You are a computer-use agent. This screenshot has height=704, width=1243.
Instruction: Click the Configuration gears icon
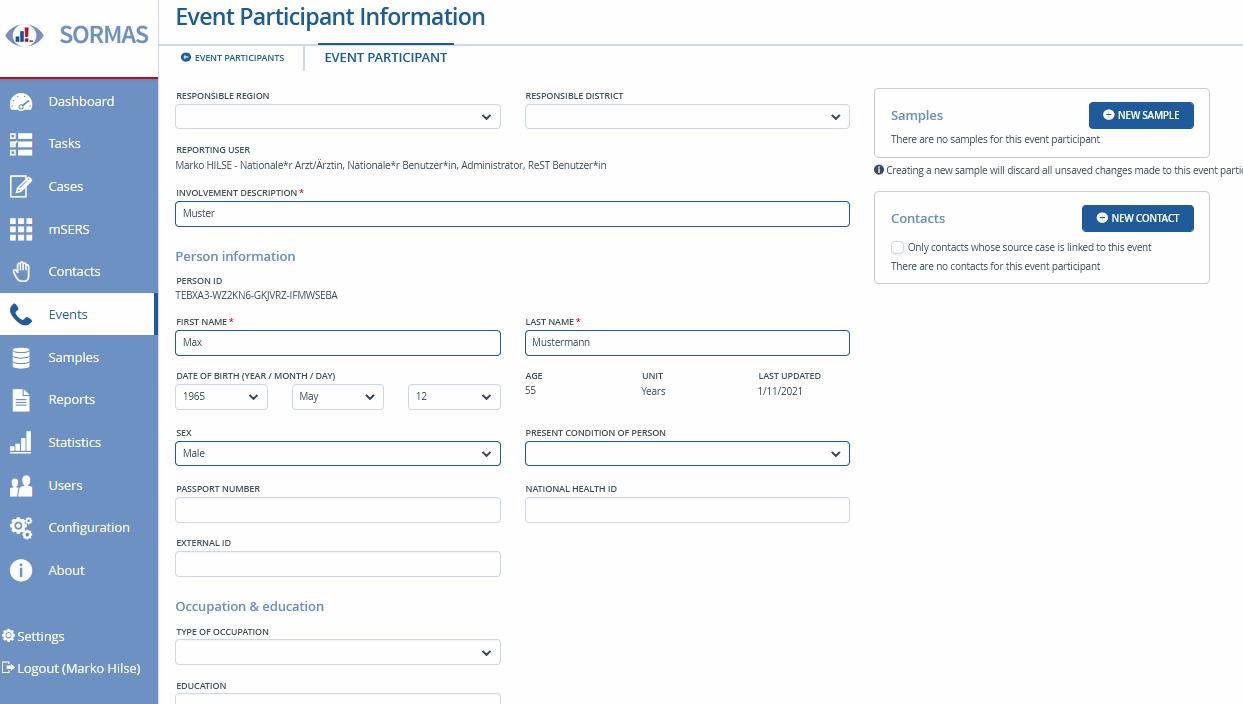point(21,527)
